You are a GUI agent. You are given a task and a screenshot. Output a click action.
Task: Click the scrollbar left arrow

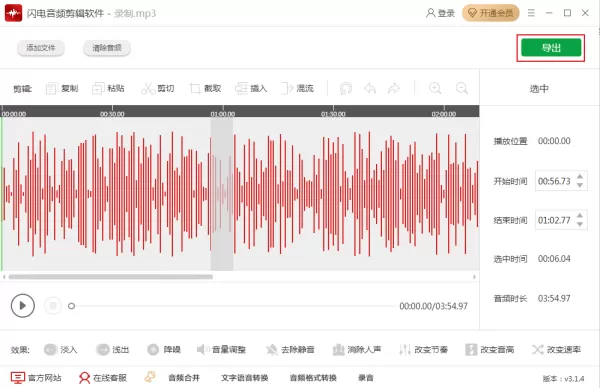click(x=4, y=277)
